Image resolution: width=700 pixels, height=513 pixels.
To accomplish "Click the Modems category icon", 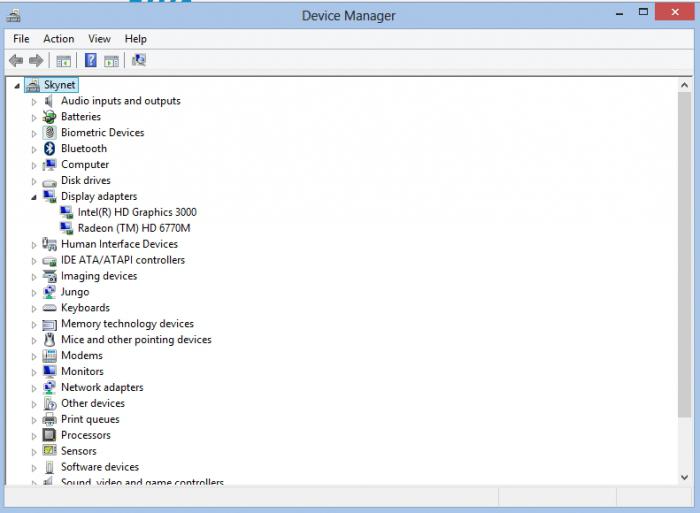I will (x=49, y=356).
